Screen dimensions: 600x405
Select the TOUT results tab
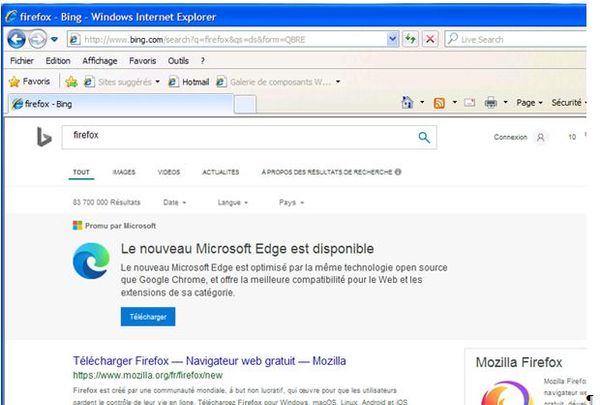(81, 172)
